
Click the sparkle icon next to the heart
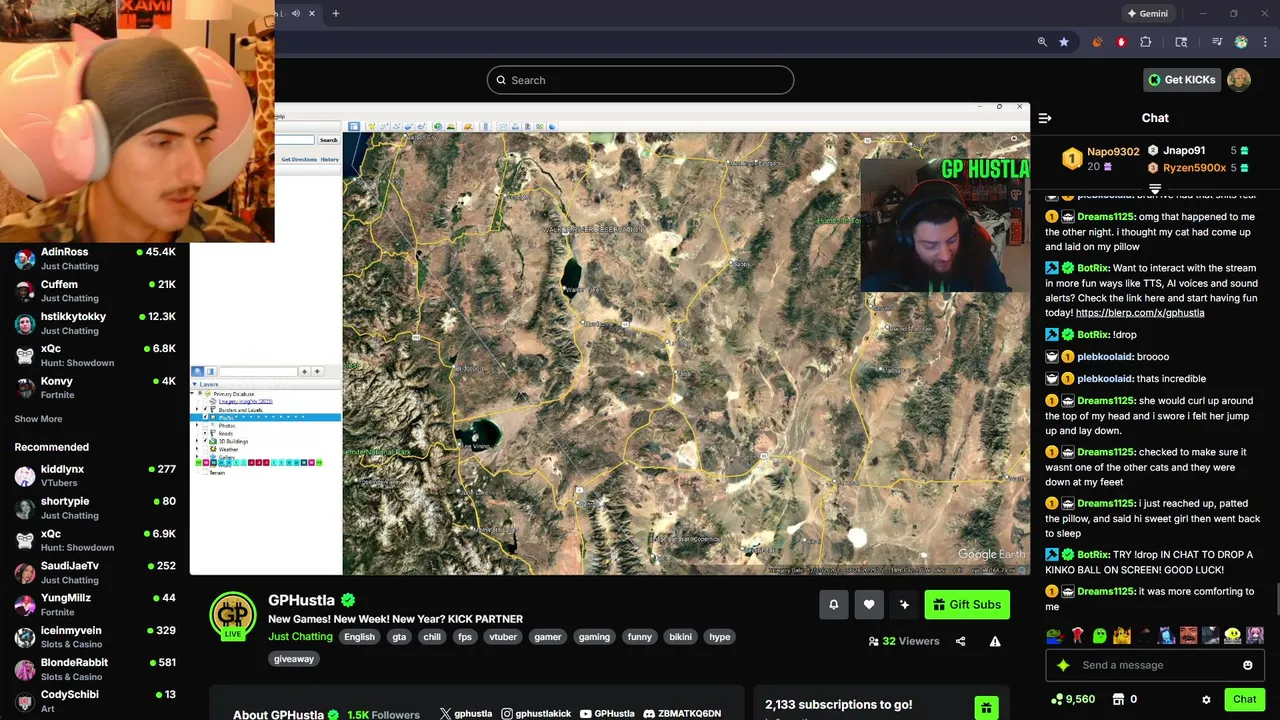tap(904, 604)
